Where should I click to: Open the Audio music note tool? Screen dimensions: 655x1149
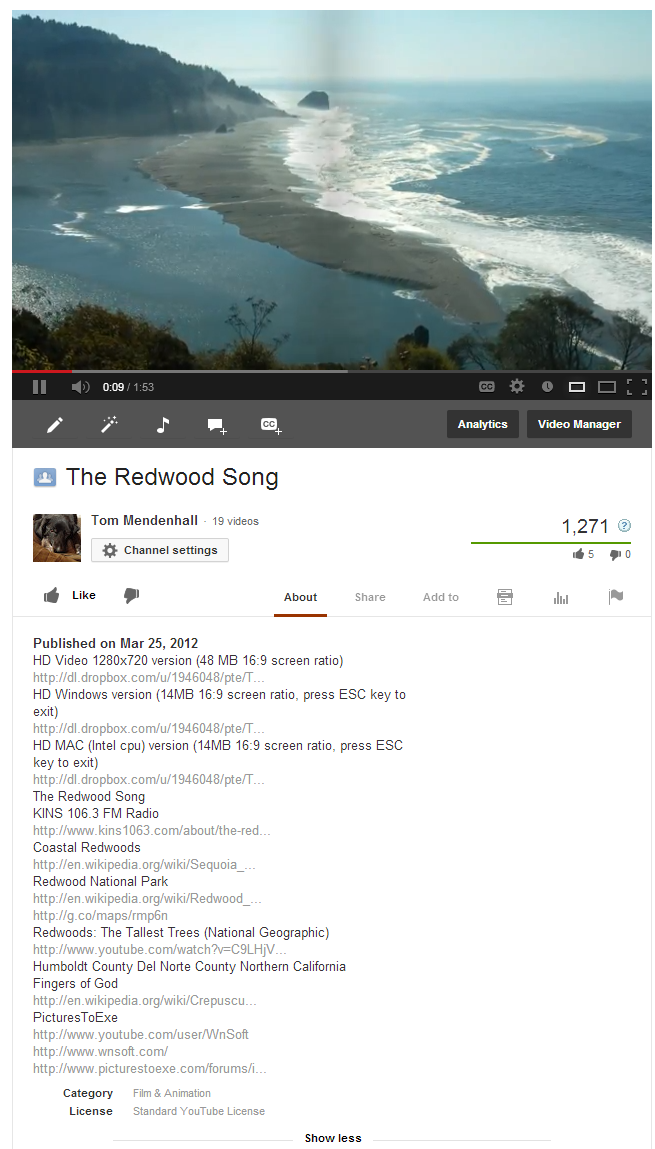tap(163, 424)
